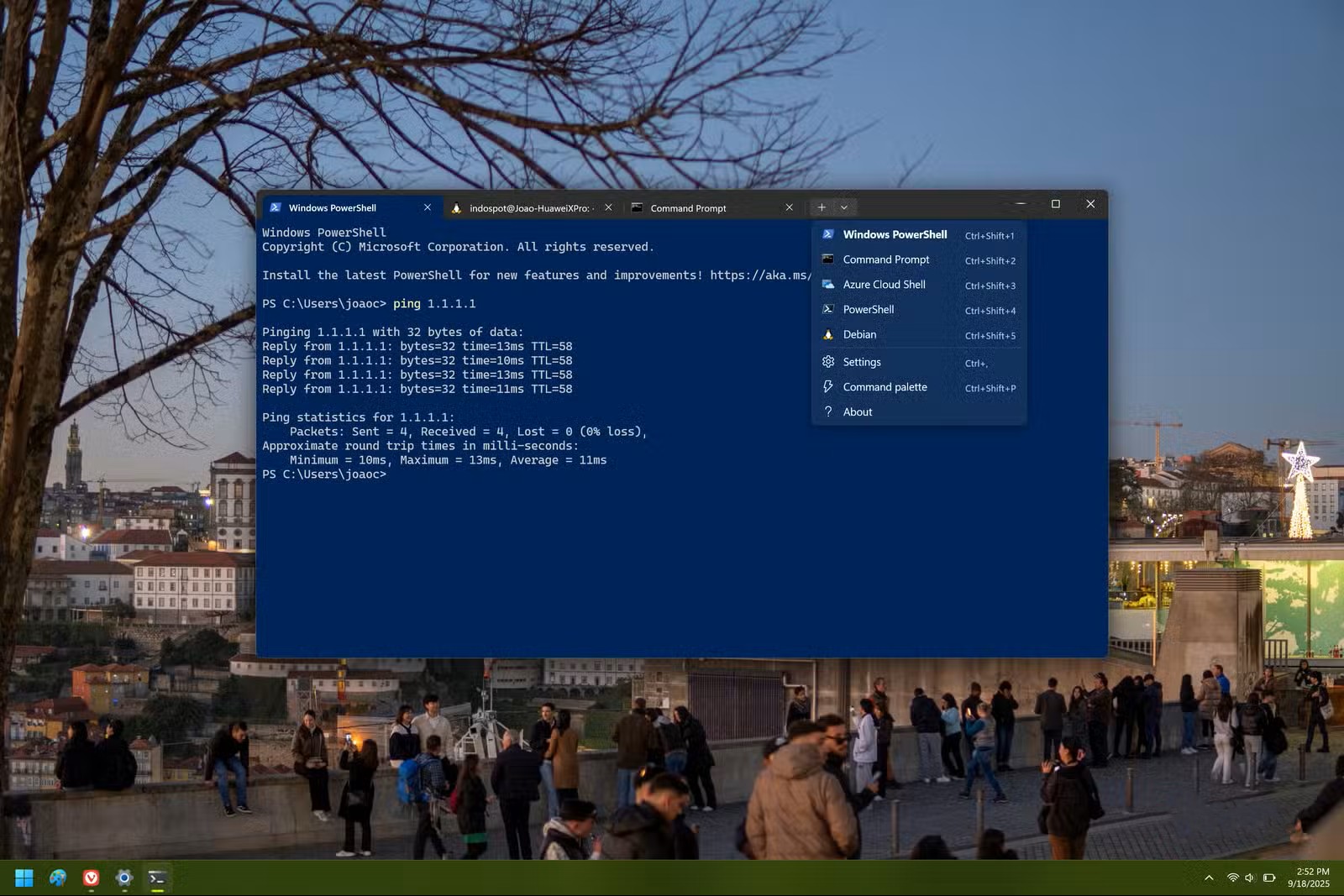
Task: Open Azure Cloud Shell from the profile menu
Action: (884, 285)
